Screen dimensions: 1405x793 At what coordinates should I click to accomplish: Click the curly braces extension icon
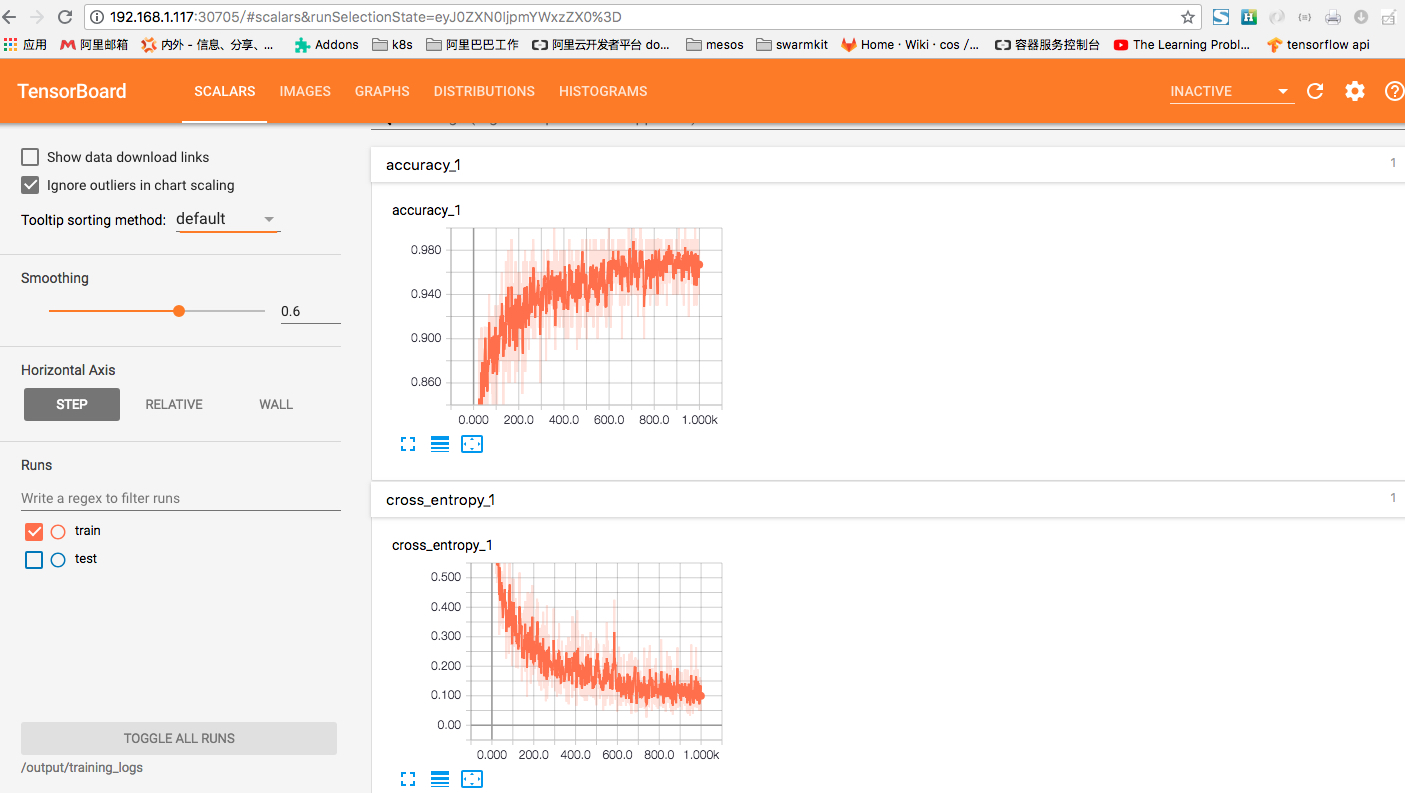click(x=1305, y=17)
